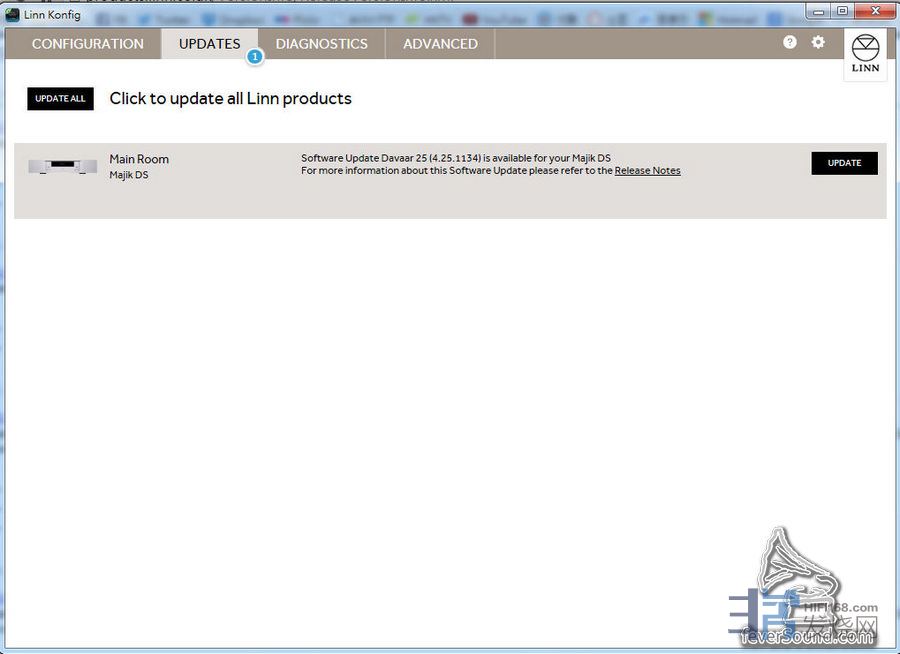
Task: Click the Main Room device name
Action: (x=139, y=159)
